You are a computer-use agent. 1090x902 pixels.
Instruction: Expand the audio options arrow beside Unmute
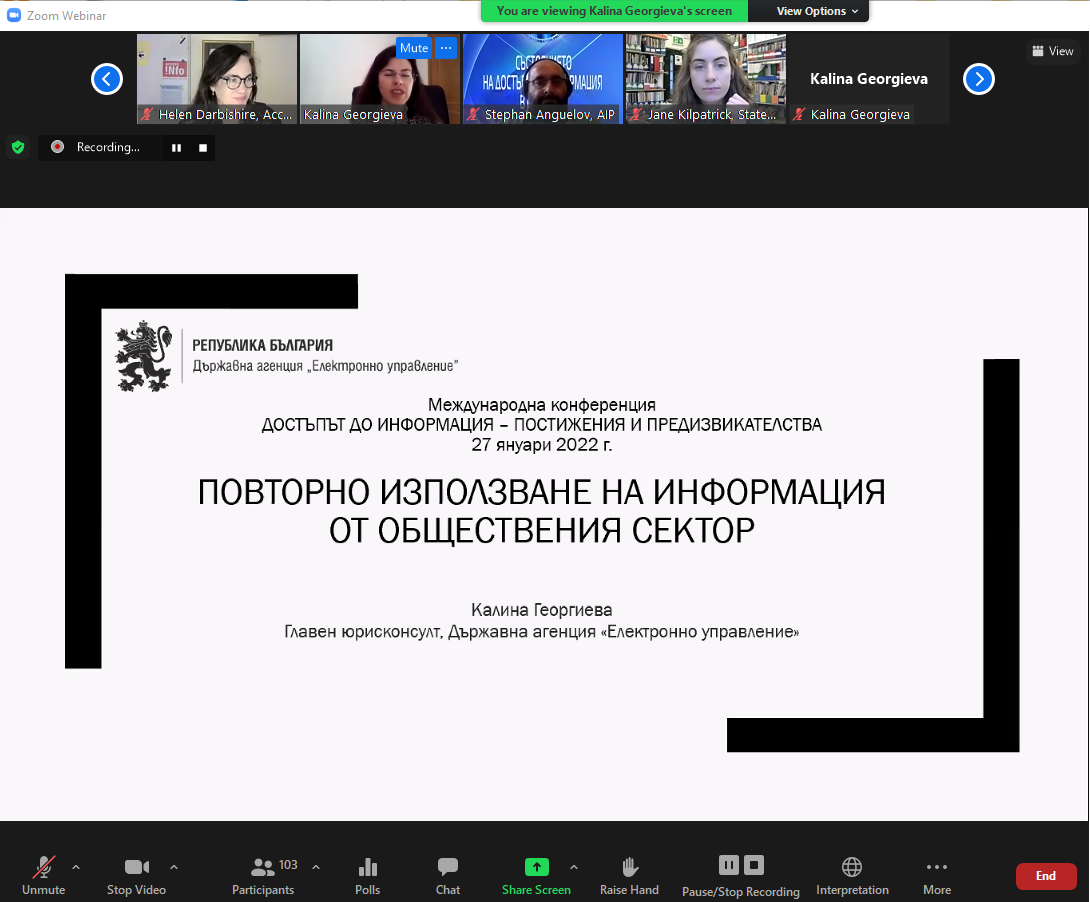(x=76, y=867)
